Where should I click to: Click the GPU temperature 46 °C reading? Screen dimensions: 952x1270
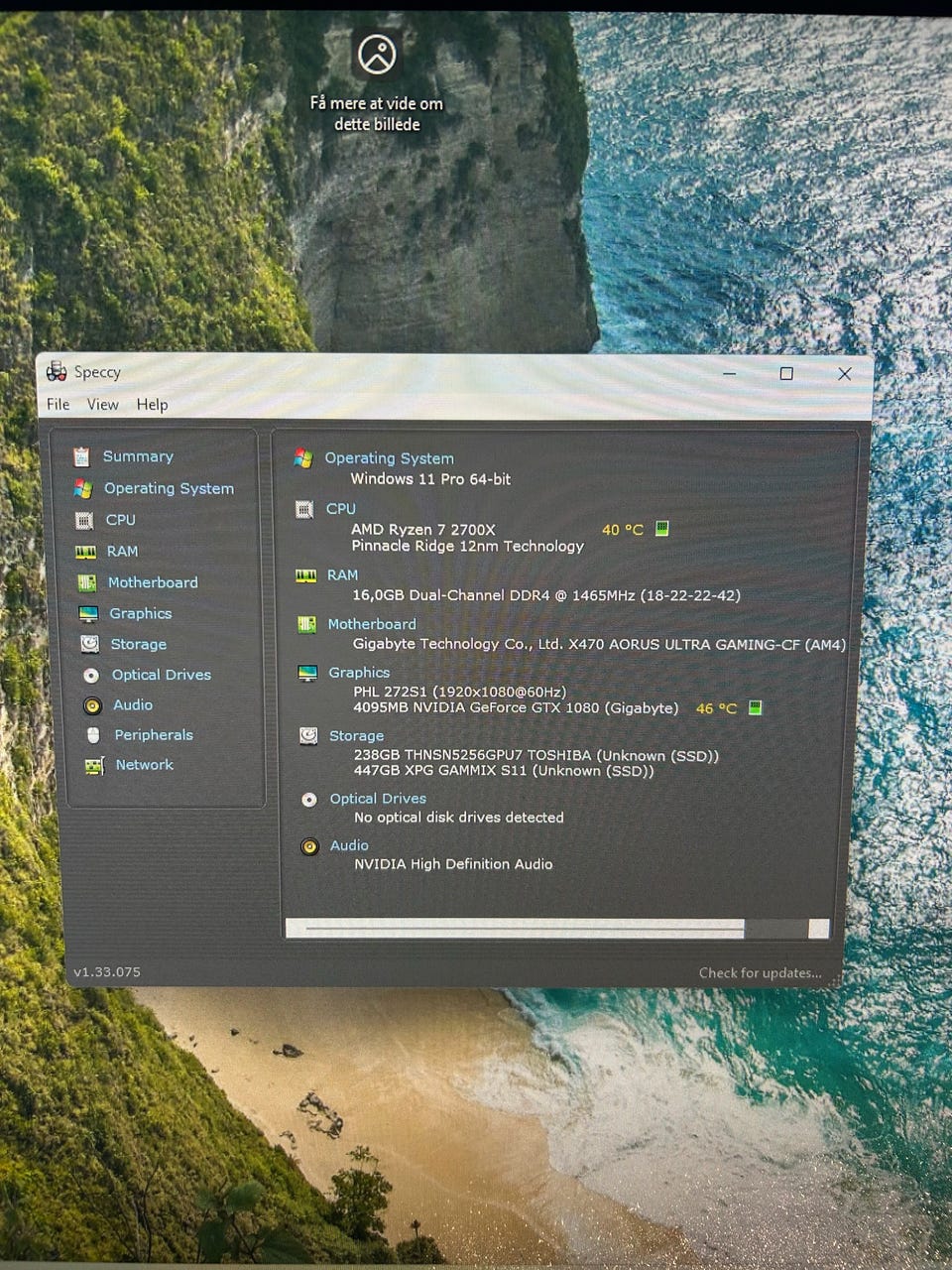(716, 708)
